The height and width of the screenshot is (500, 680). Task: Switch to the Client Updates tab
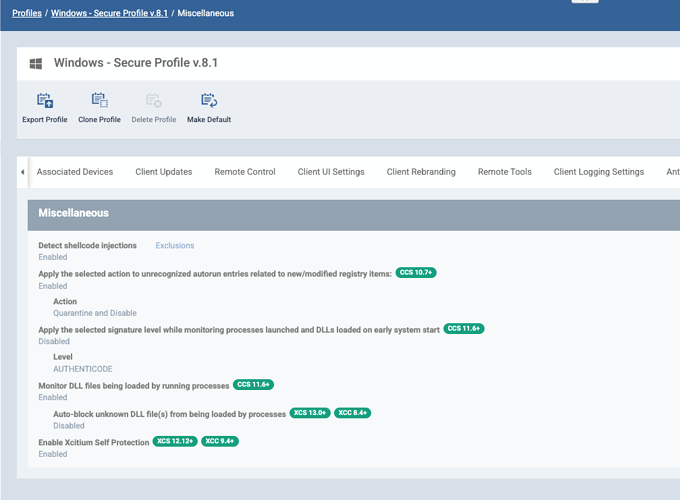pos(164,172)
